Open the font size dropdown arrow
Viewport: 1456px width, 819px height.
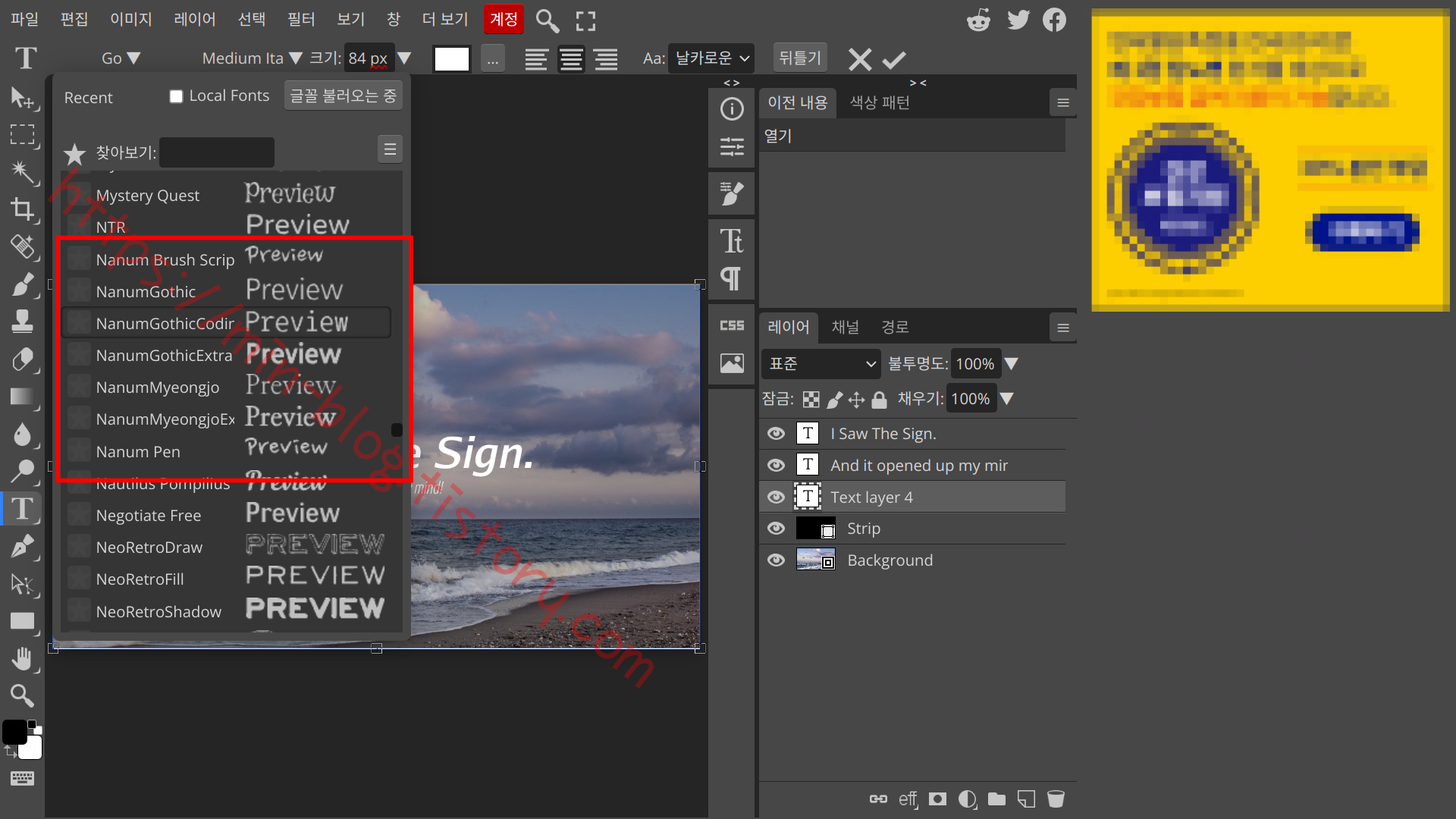coord(405,58)
